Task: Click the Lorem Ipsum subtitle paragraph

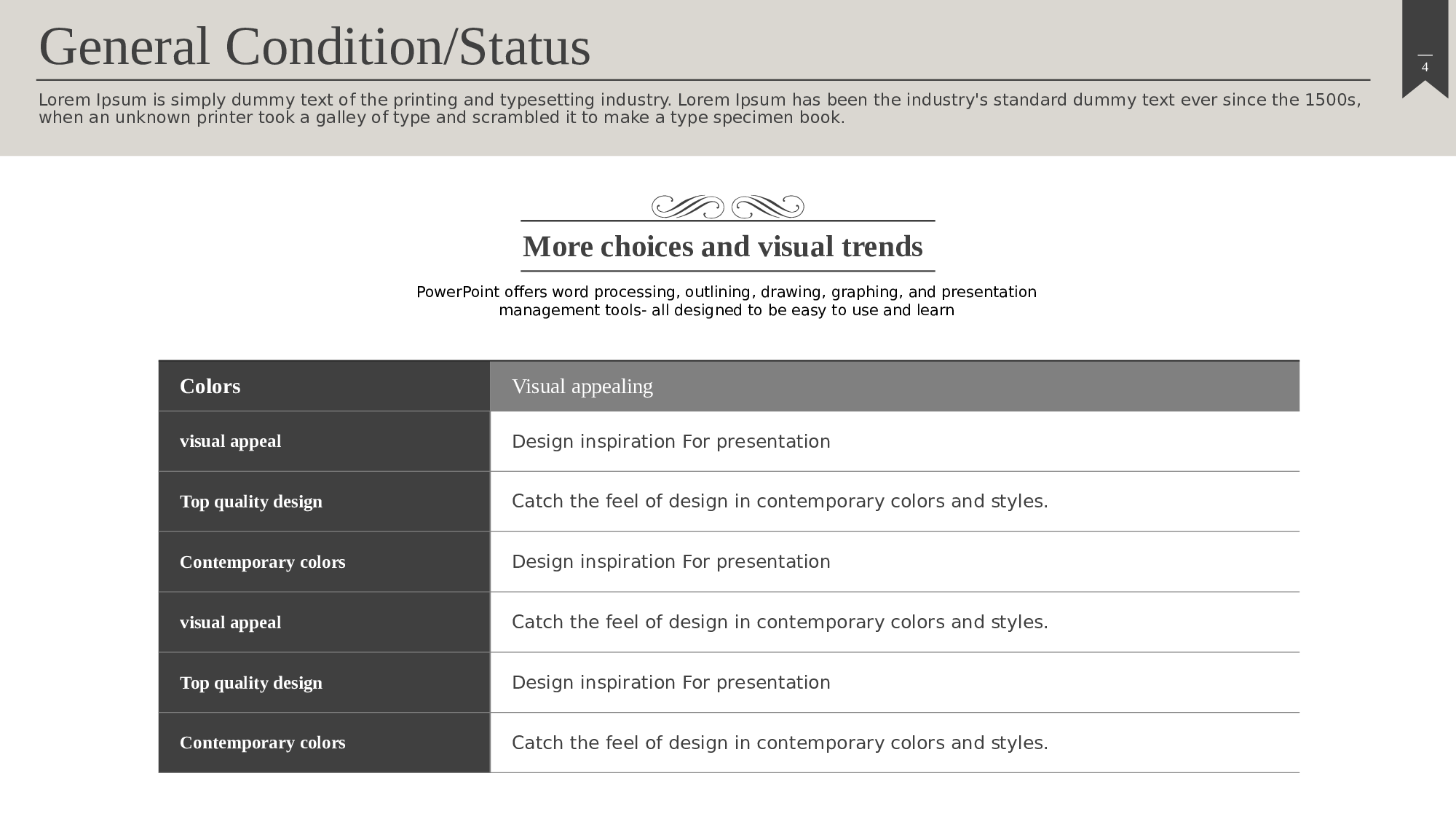Action: tap(699, 108)
